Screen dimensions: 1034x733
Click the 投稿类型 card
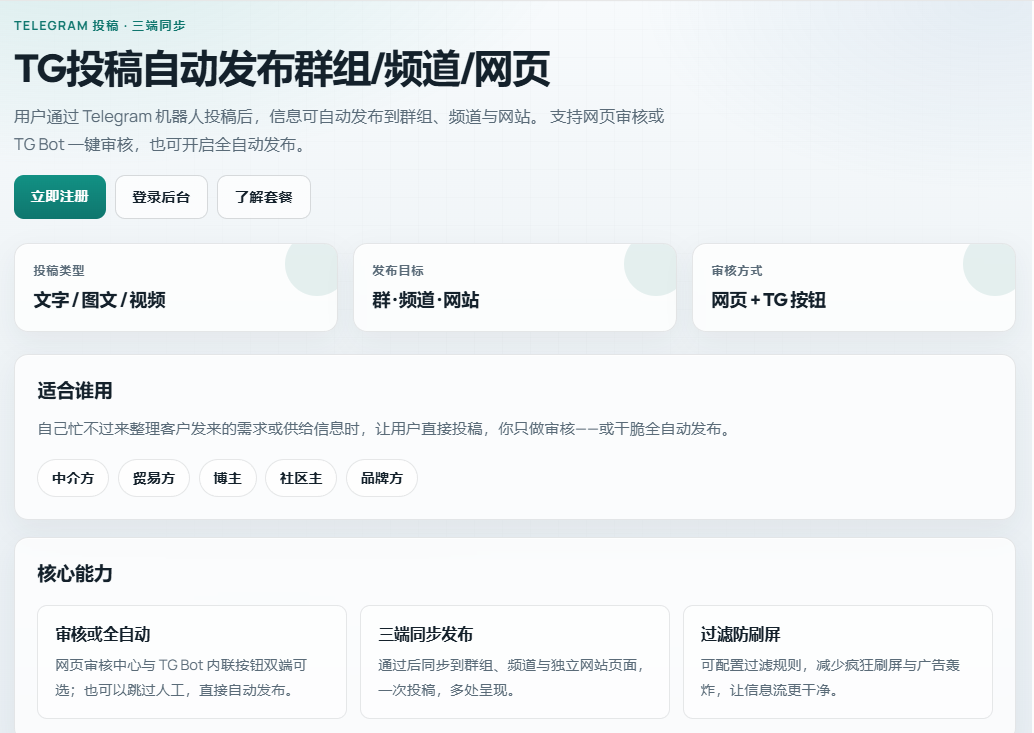coord(176,287)
